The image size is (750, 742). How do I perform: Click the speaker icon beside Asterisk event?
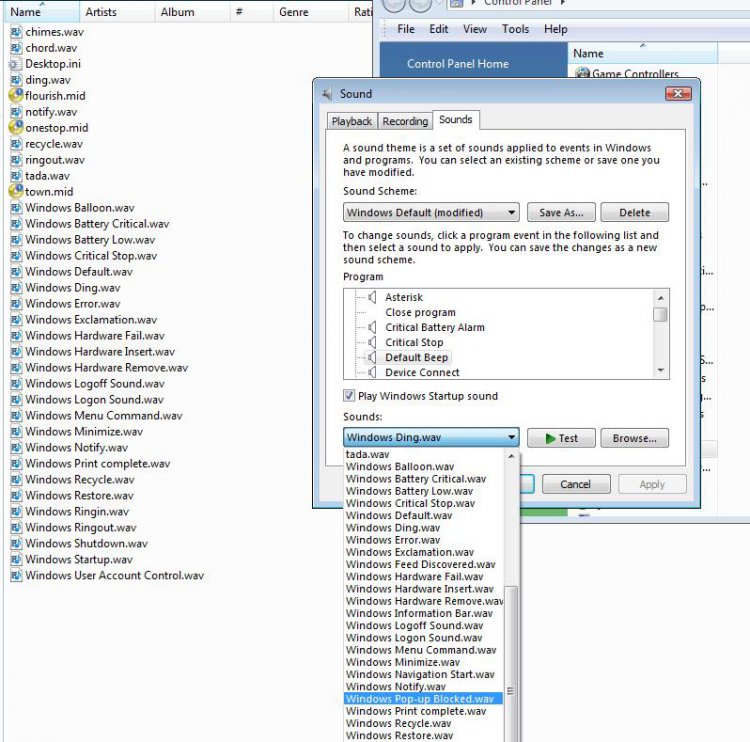click(x=372, y=297)
